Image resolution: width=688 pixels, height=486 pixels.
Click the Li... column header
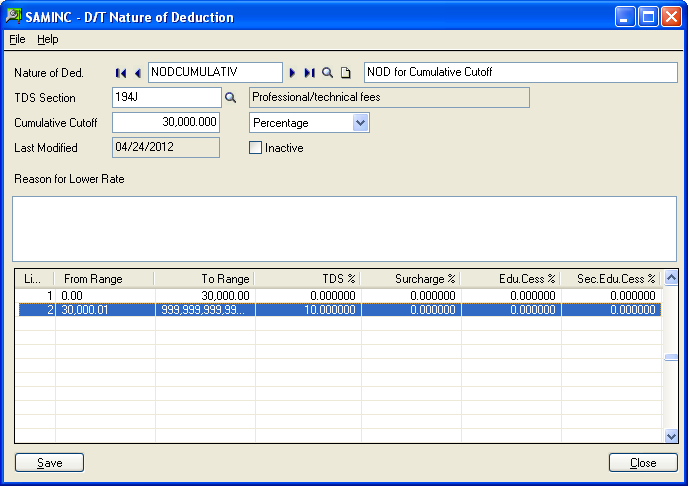coord(35,279)
